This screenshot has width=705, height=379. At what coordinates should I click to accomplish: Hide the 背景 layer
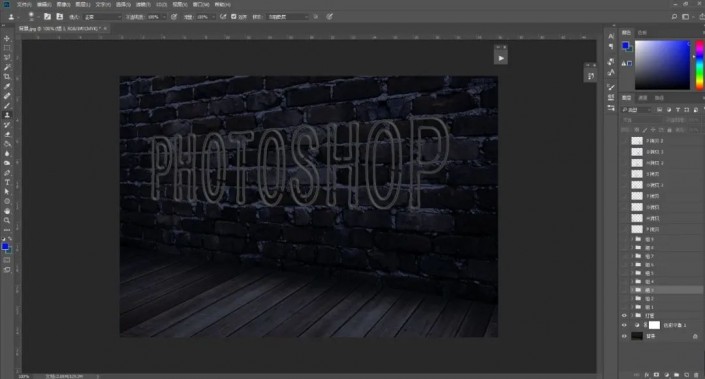pos(624,336)
